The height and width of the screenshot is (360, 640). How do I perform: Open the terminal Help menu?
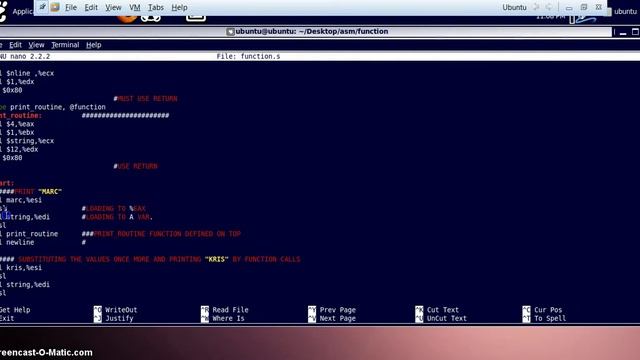(93, 45)
